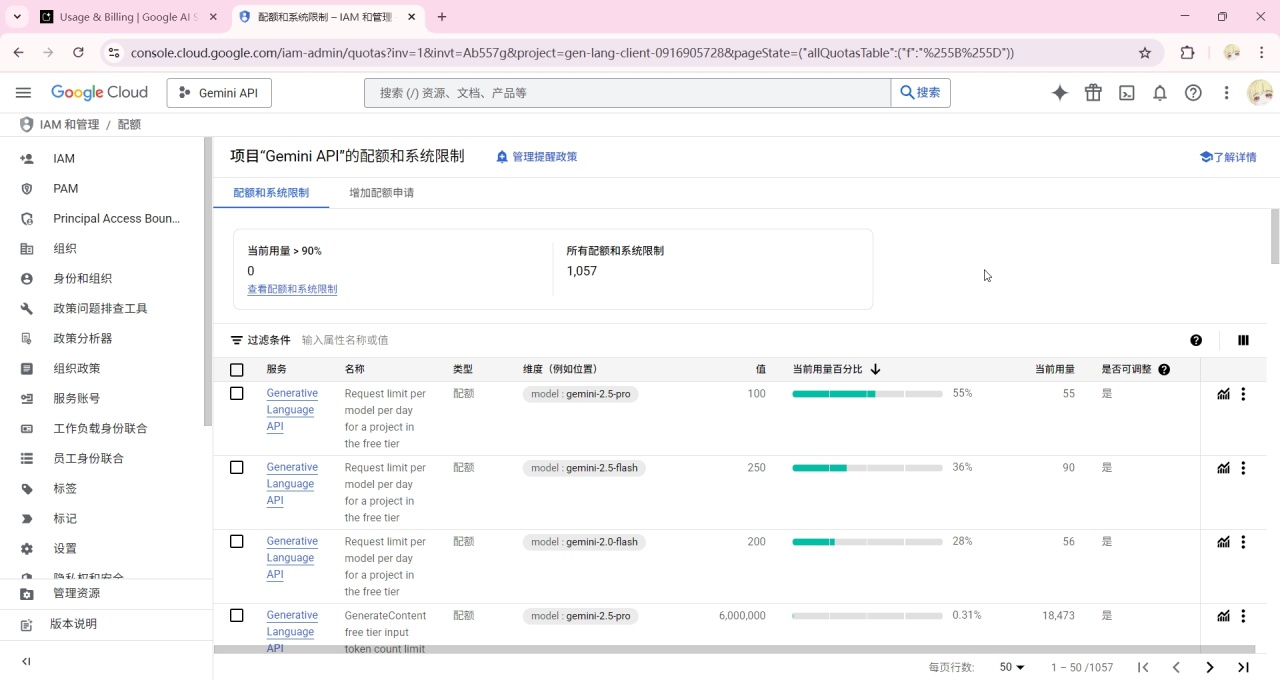The image size is (1280, 680).
Task: Check the gemini-2.5-pro request limit row
Action: tap(237, 394)
